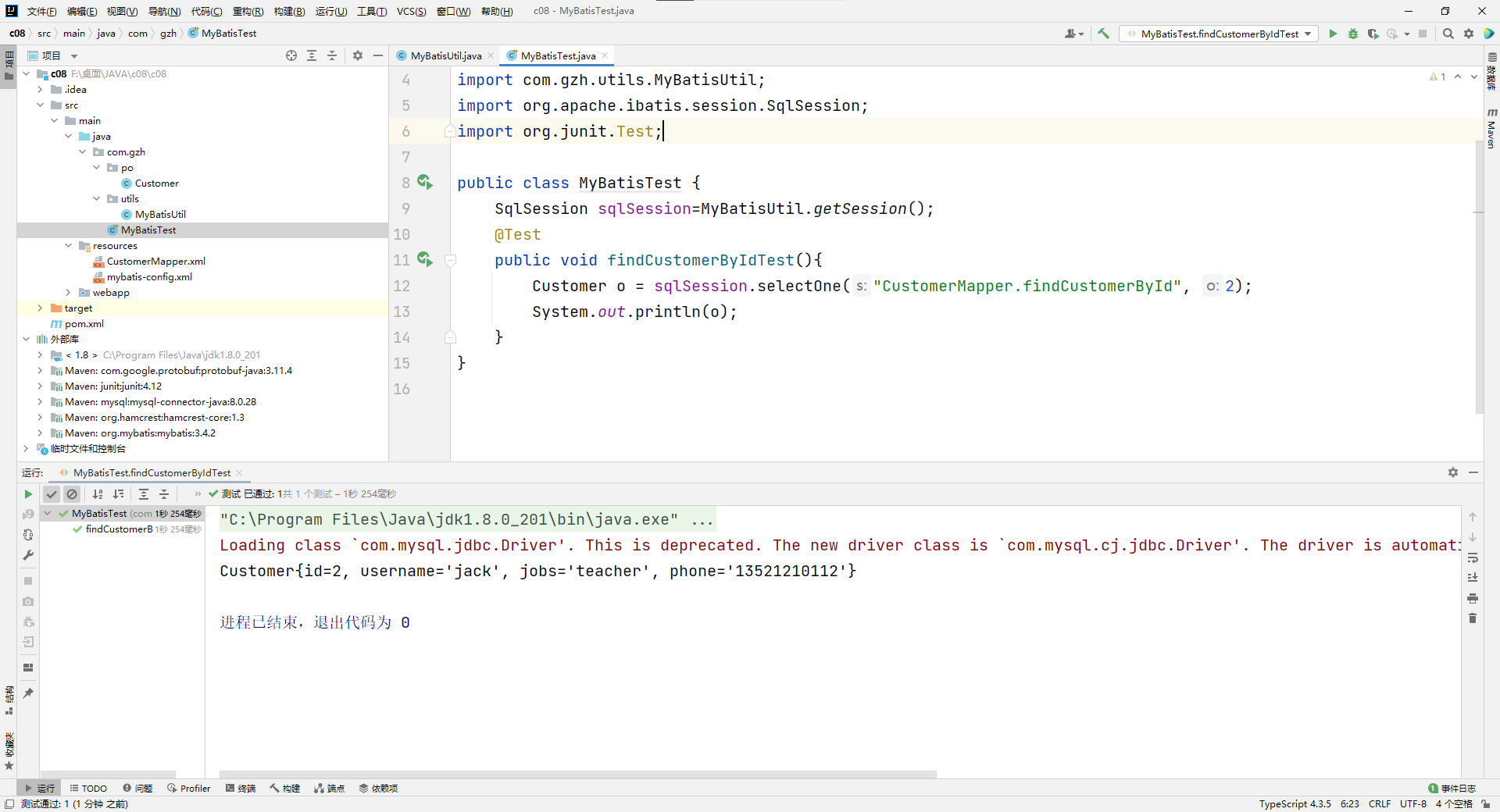Start debugging with the green bug icon
The width and height of the screenshot is (1500, 812).
pos(1353,34)
